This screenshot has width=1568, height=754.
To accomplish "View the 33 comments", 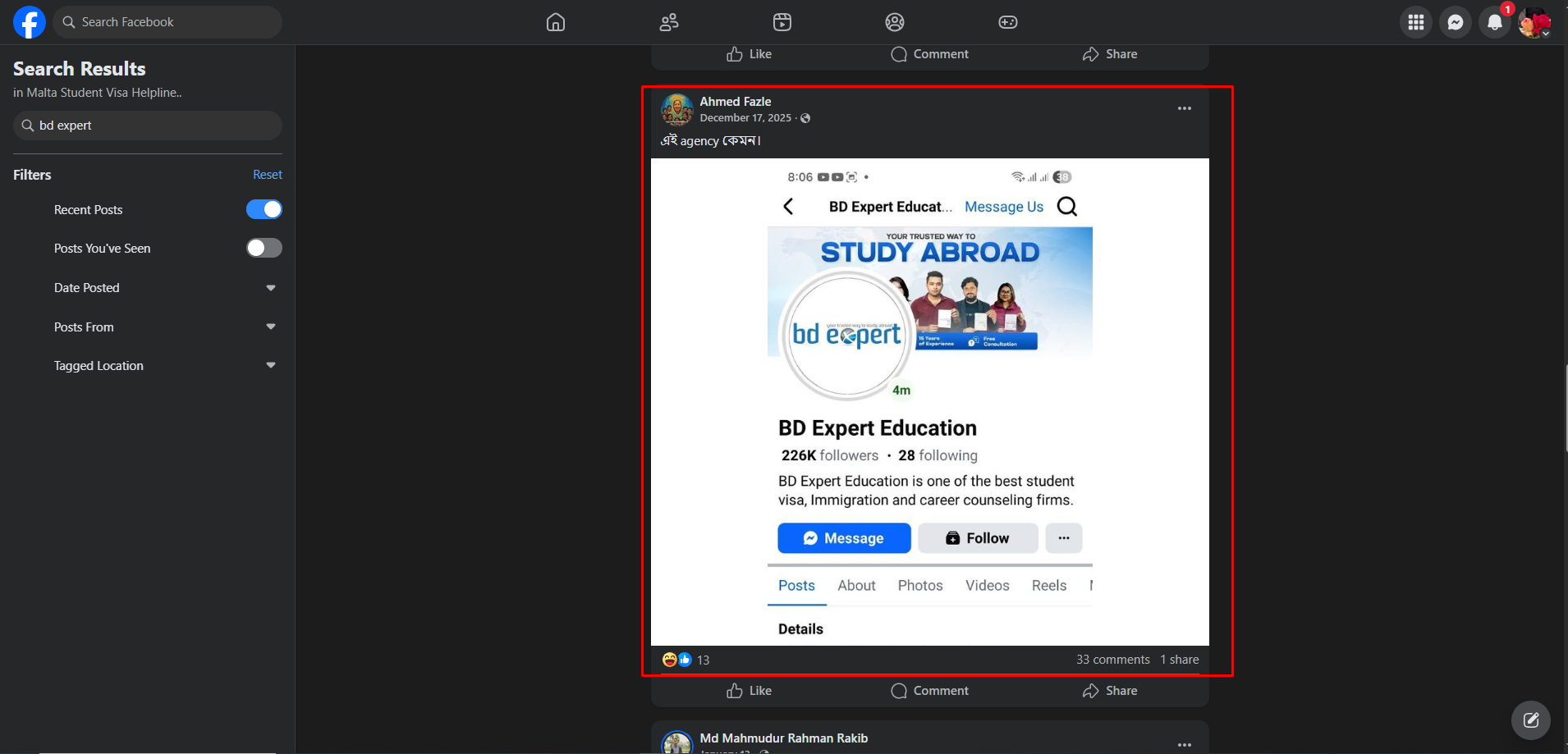I will point(1113,660).
